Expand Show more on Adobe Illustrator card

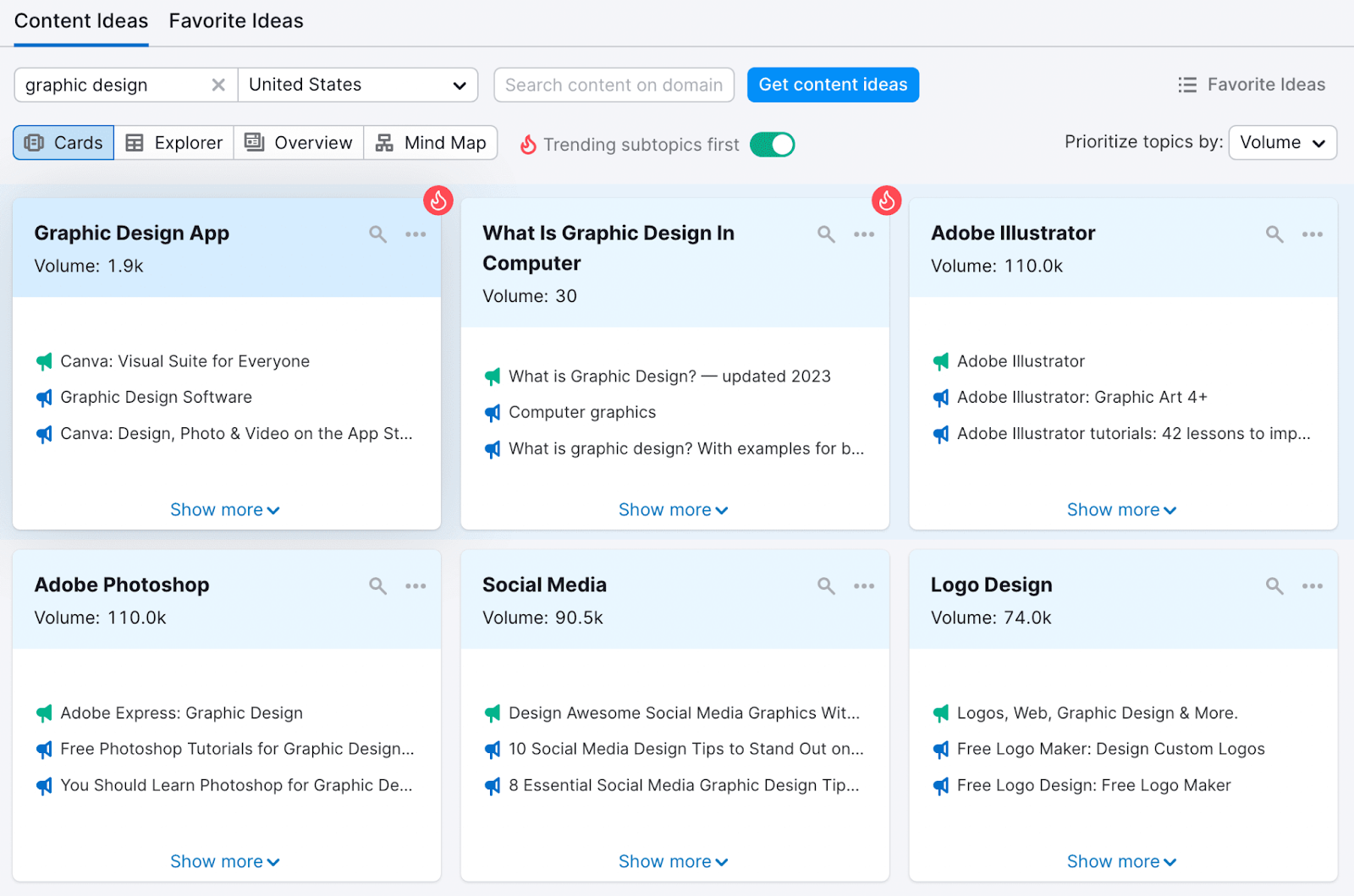(1121, 508)
